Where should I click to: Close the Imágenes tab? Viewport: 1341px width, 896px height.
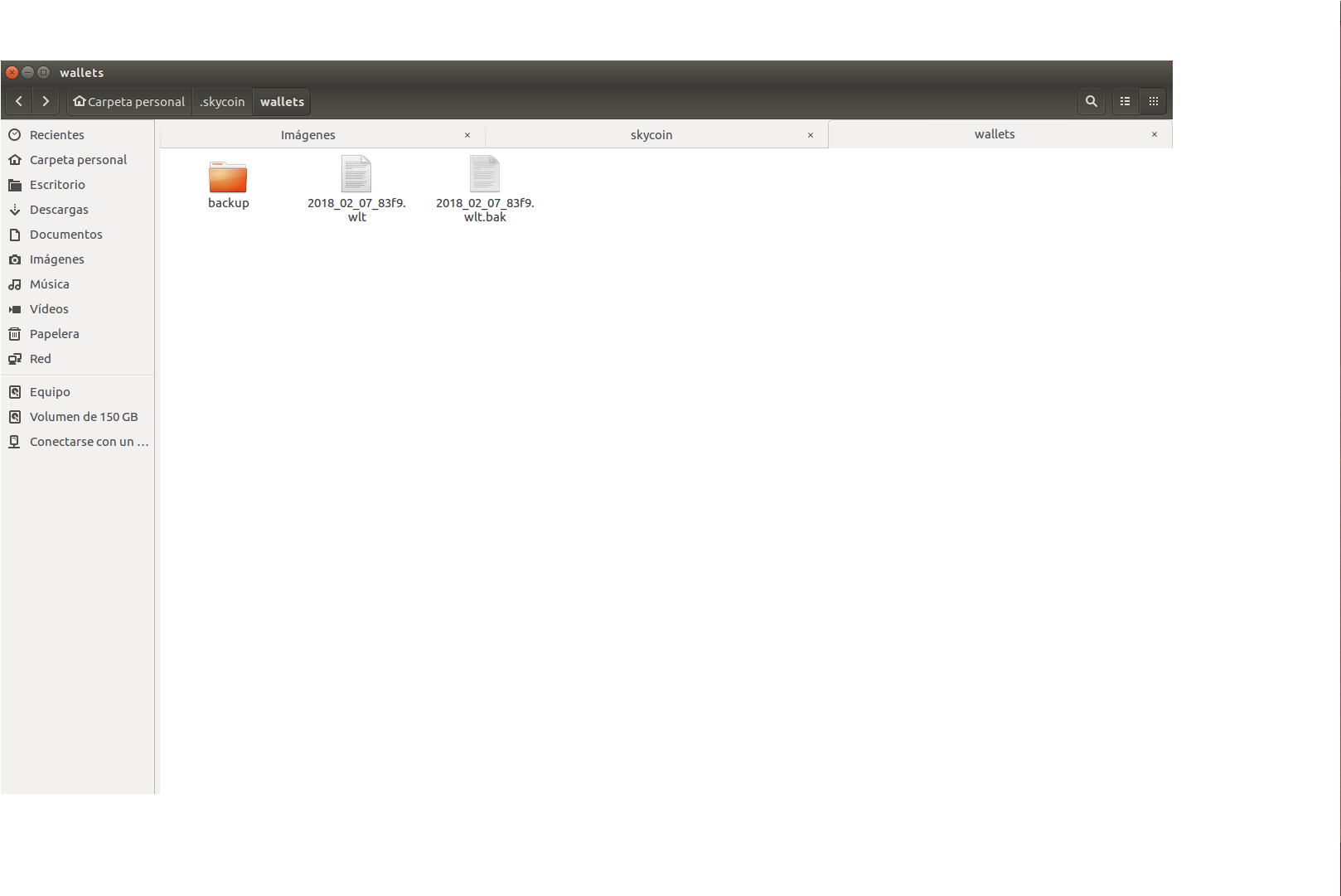click(467, 134)
